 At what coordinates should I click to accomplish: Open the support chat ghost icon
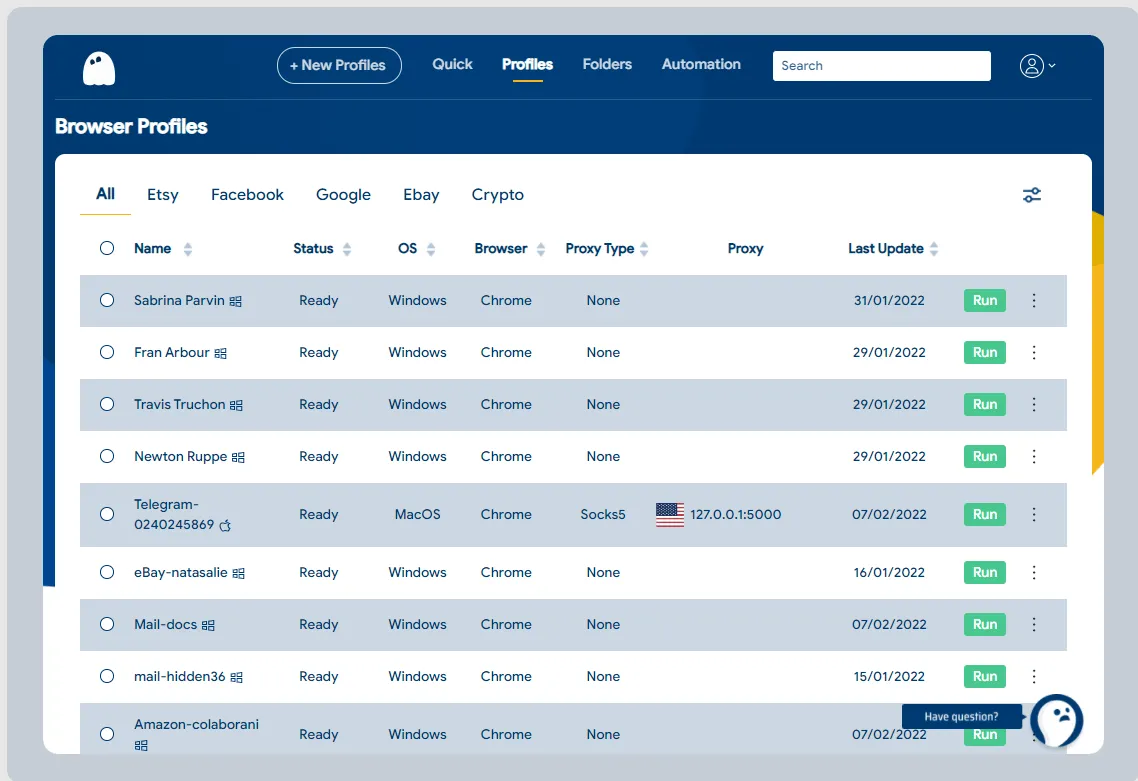(x=1056, y=721)
